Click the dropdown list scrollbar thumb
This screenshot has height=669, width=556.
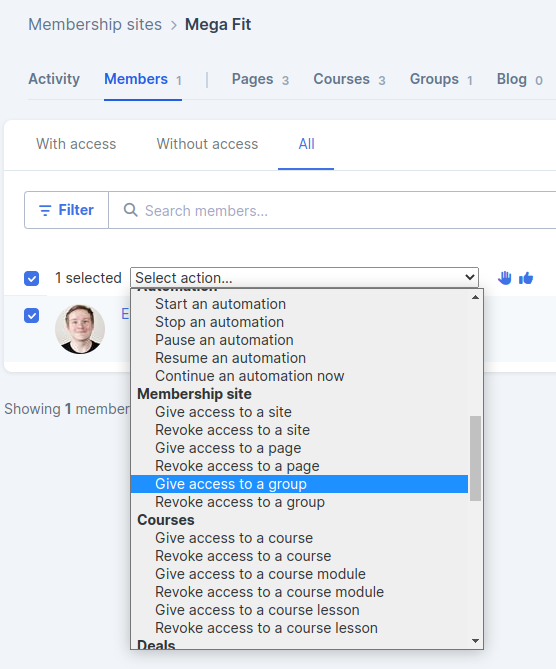point(475,458)
